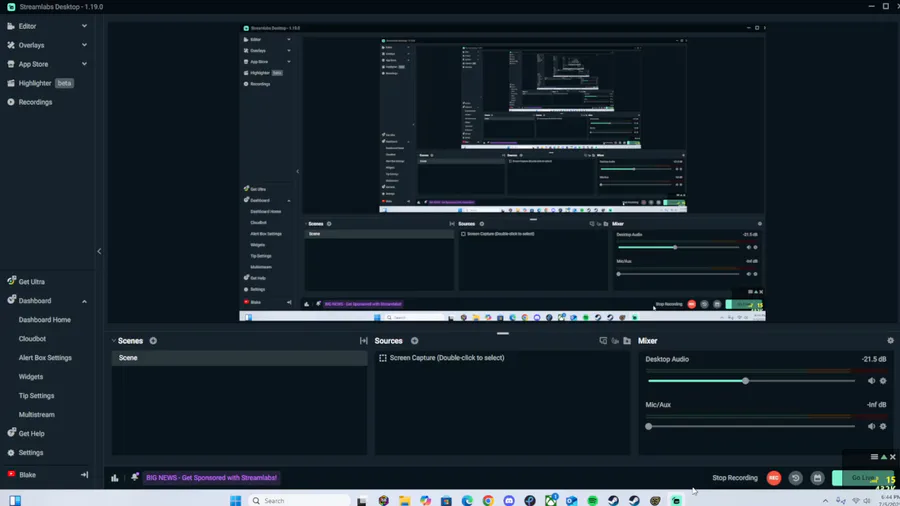Image resolution: width=900 pixels, height=506 pixels.
Task: Adjust the Desktop Audio volume slider
Action: [x=751, y=381]
